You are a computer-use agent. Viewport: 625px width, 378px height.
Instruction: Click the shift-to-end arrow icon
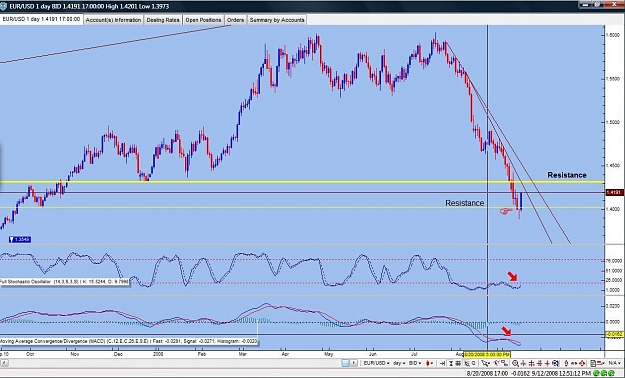pyautogui.click(x=442, y=363)
